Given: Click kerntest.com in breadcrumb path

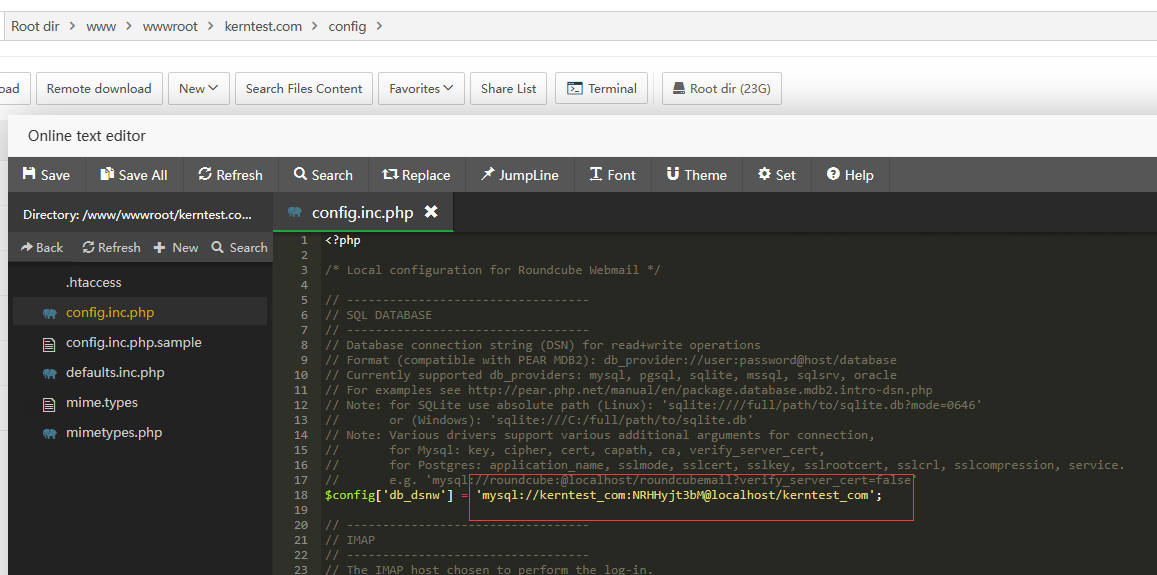Looking at the screenshot, I should [x=263, y=26].
